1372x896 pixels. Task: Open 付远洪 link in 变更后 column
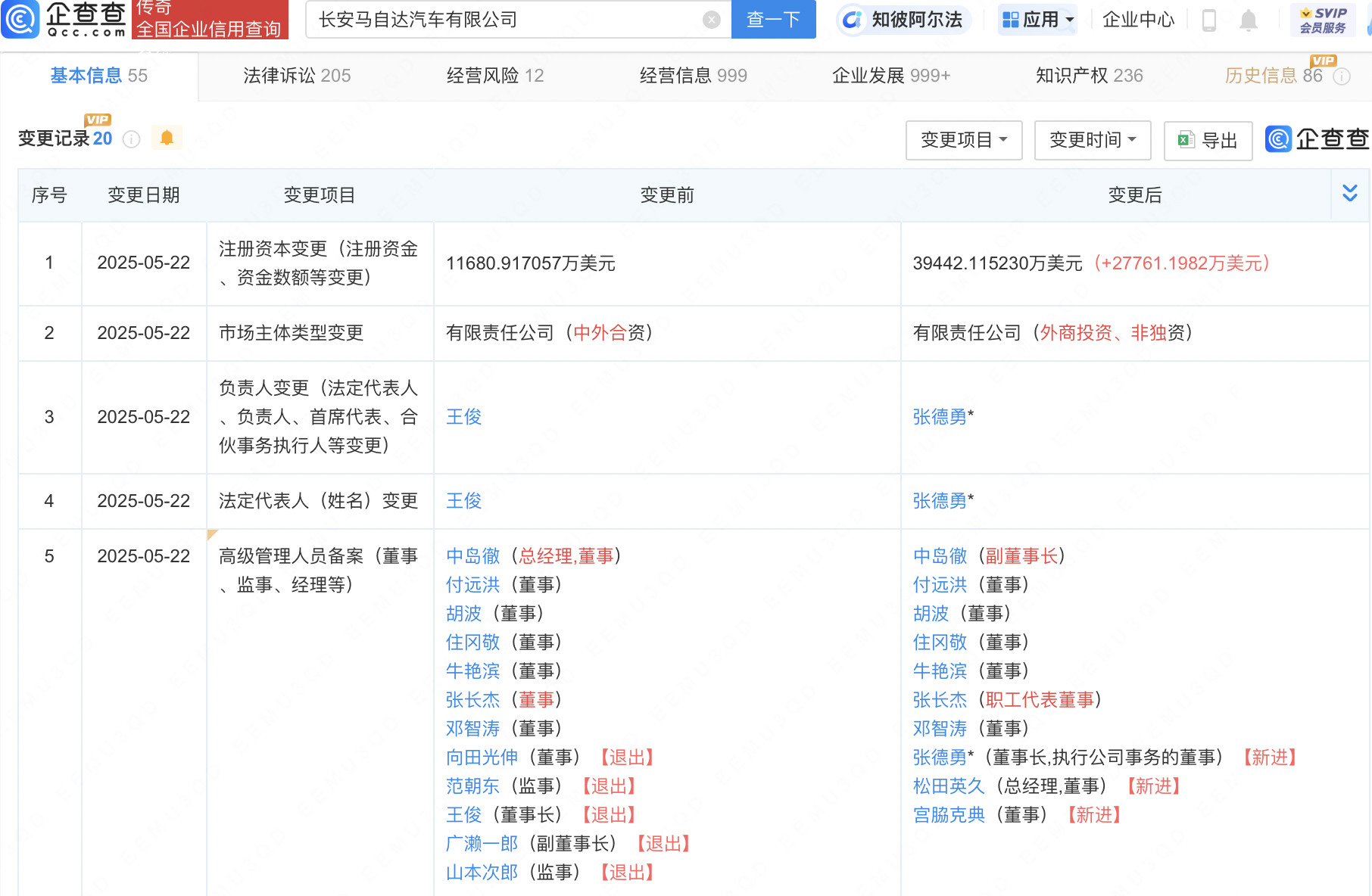(x=940, y=585)
